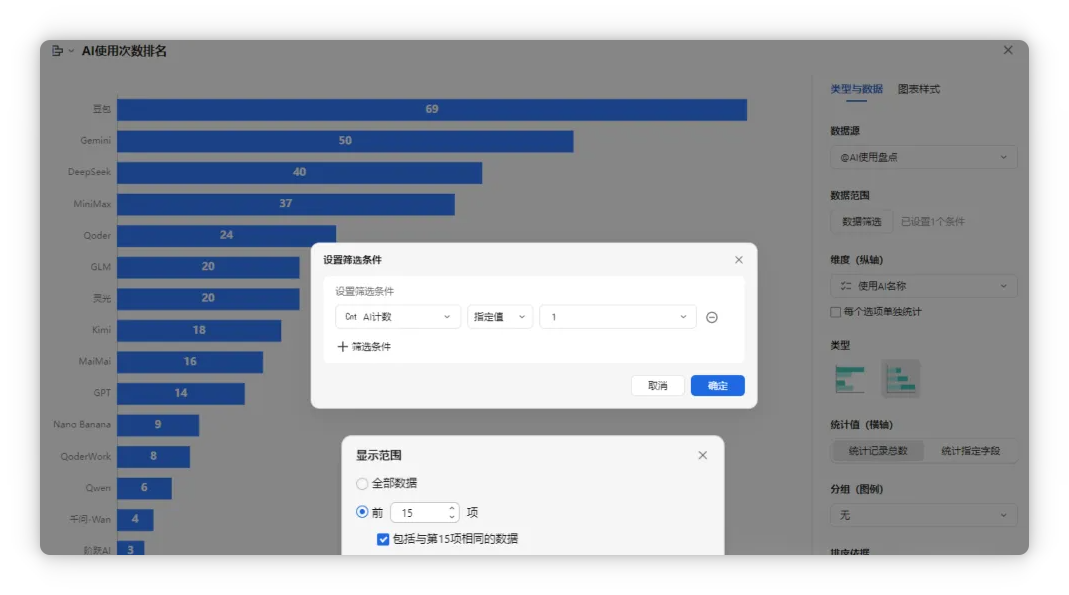
Task: Click the 豆包 bar showing 69
Action: (432, 110)
